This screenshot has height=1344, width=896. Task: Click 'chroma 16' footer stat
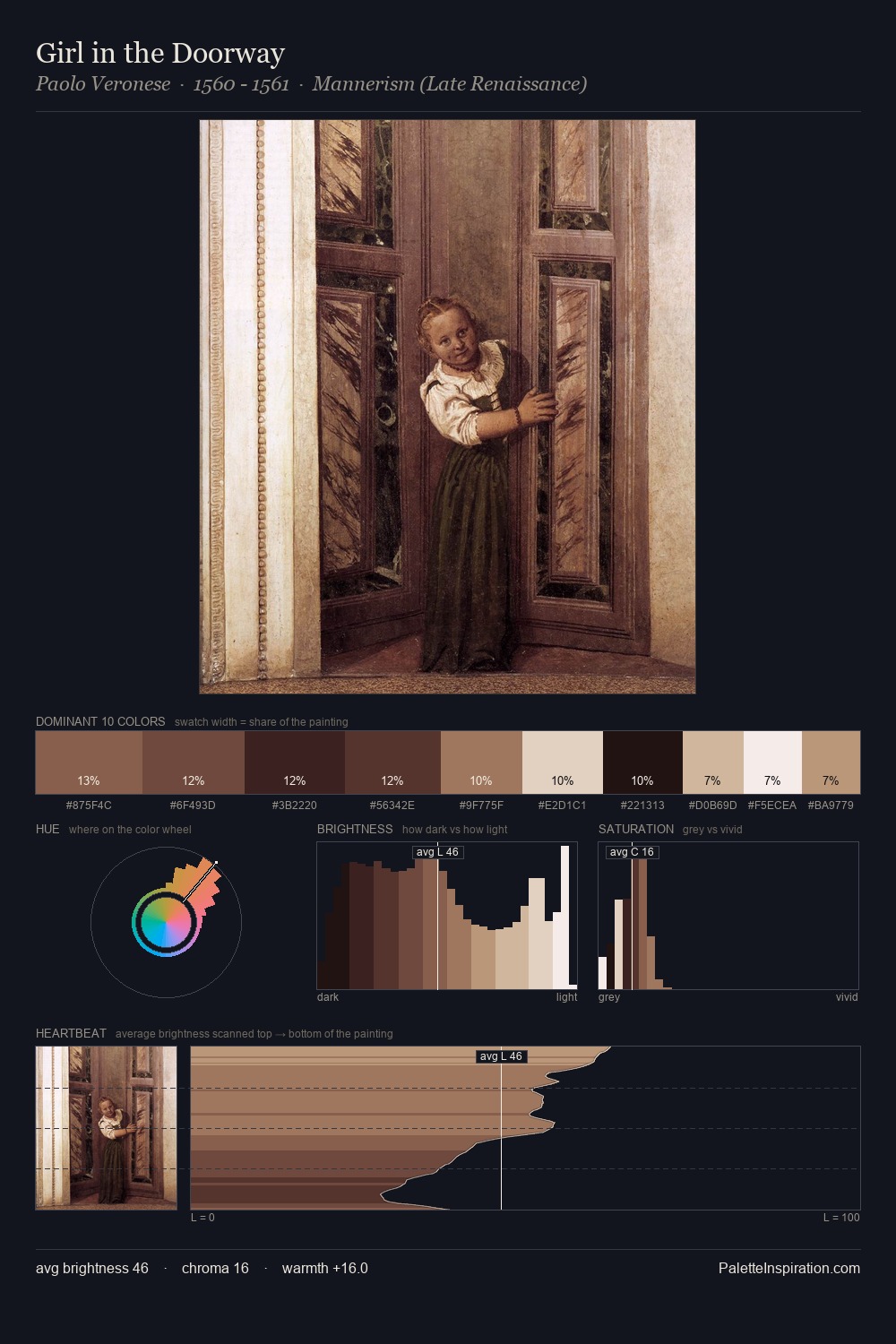coord(215,1268)
